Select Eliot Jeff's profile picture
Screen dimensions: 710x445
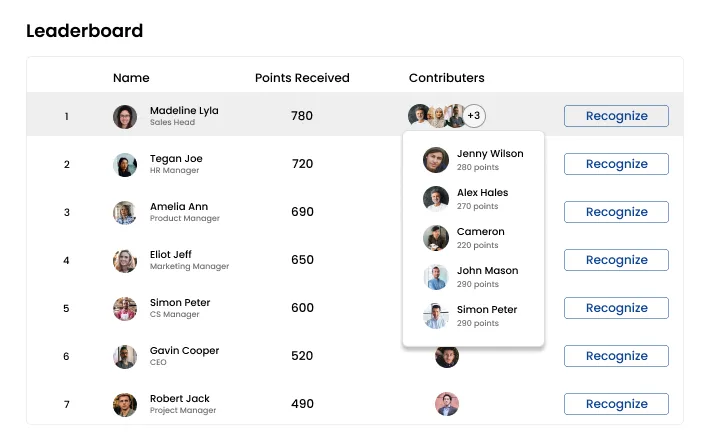[125, 260]
